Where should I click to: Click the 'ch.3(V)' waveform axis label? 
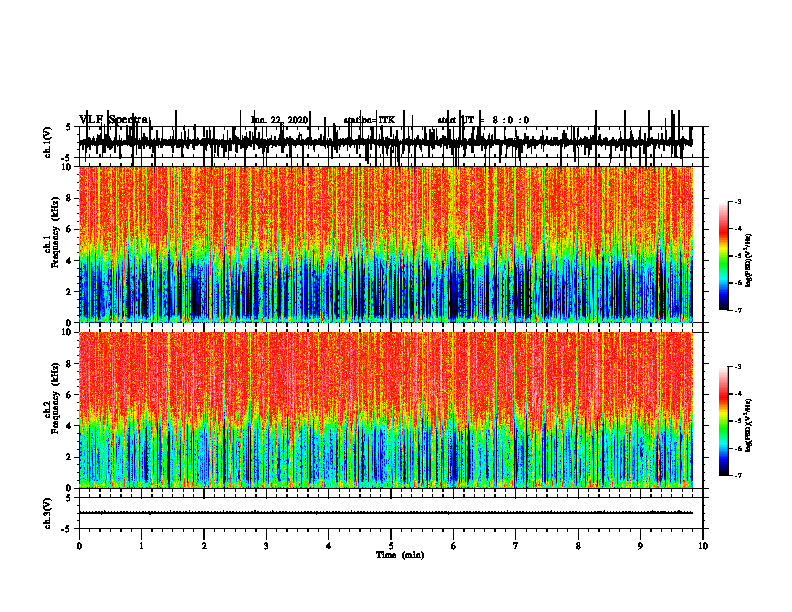[48, 513]
